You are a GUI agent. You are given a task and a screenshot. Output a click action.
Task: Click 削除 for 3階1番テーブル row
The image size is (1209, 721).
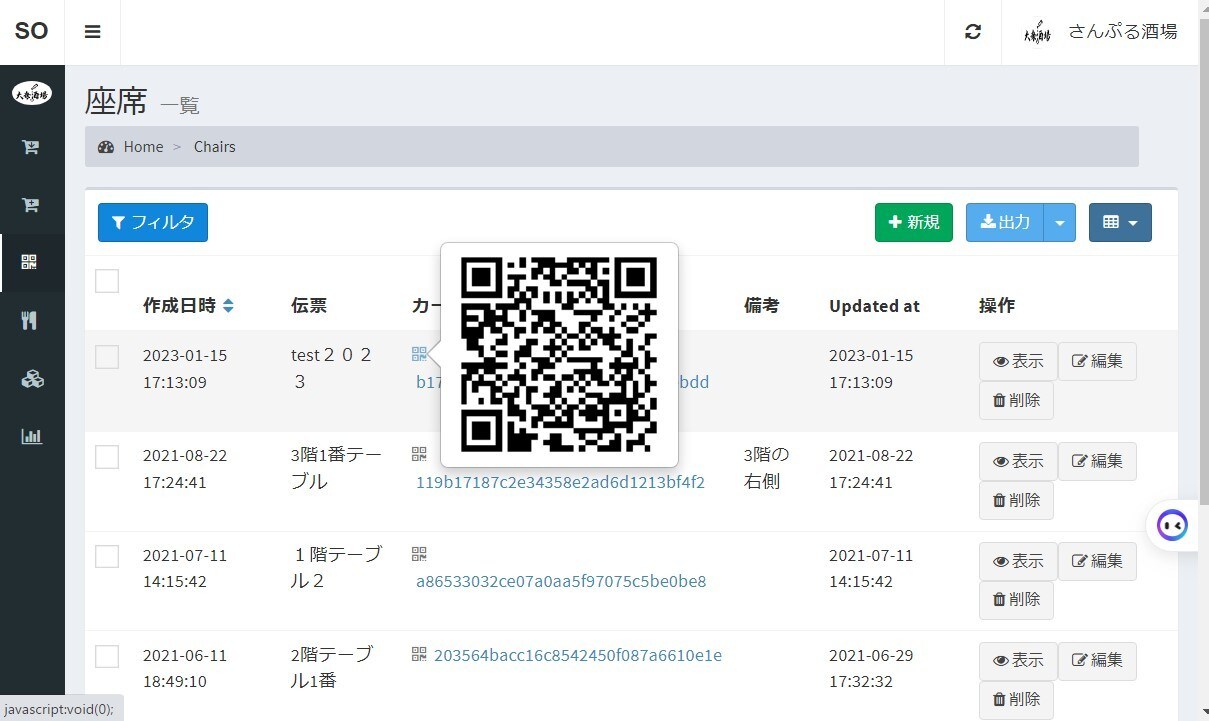pos(1016,500)
